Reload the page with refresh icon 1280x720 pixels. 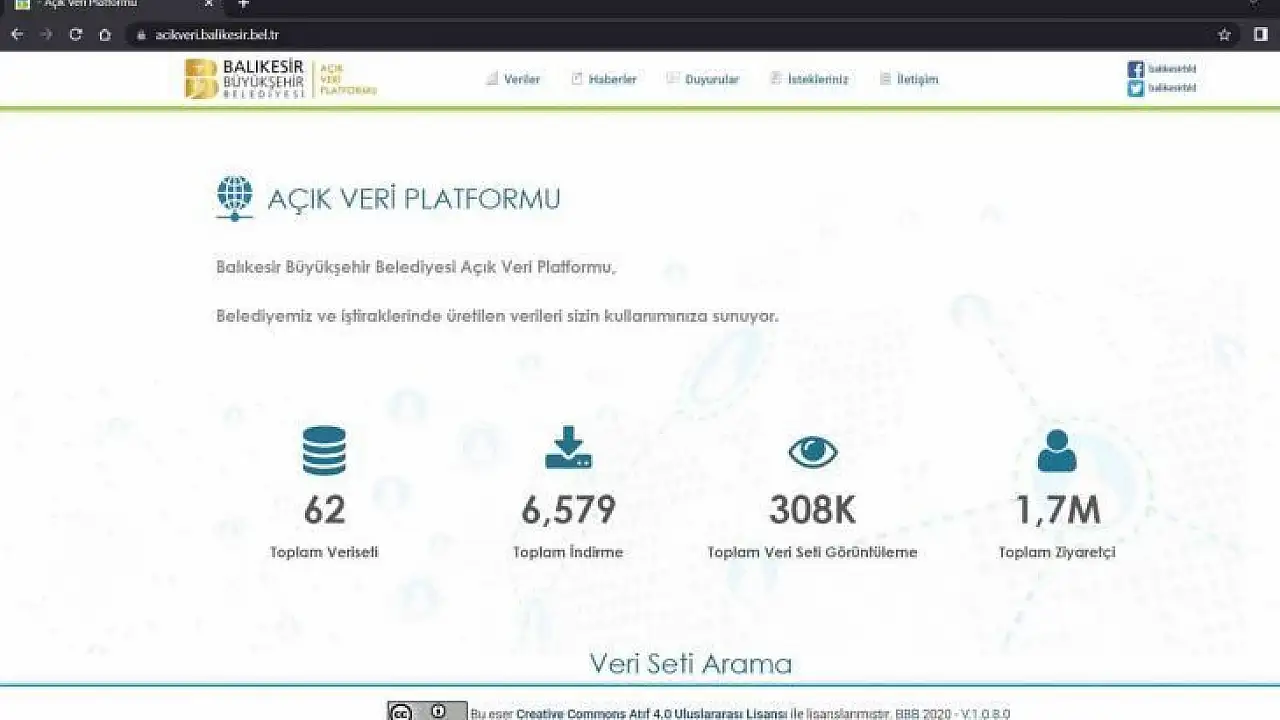tap(75, 34)
